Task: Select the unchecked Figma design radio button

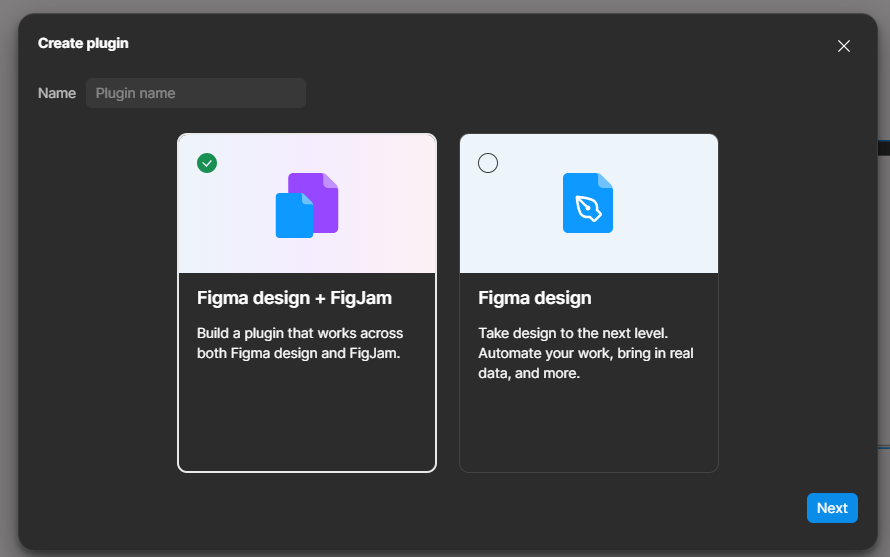Action: [488, 163]
